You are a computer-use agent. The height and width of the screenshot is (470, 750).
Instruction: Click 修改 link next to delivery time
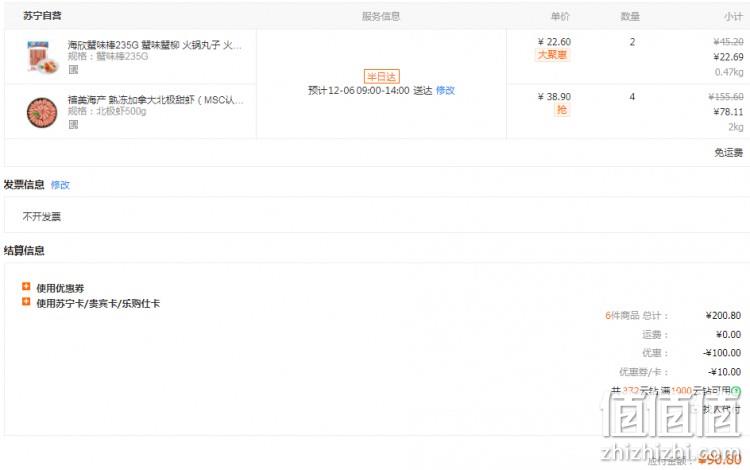pos(445,90)
